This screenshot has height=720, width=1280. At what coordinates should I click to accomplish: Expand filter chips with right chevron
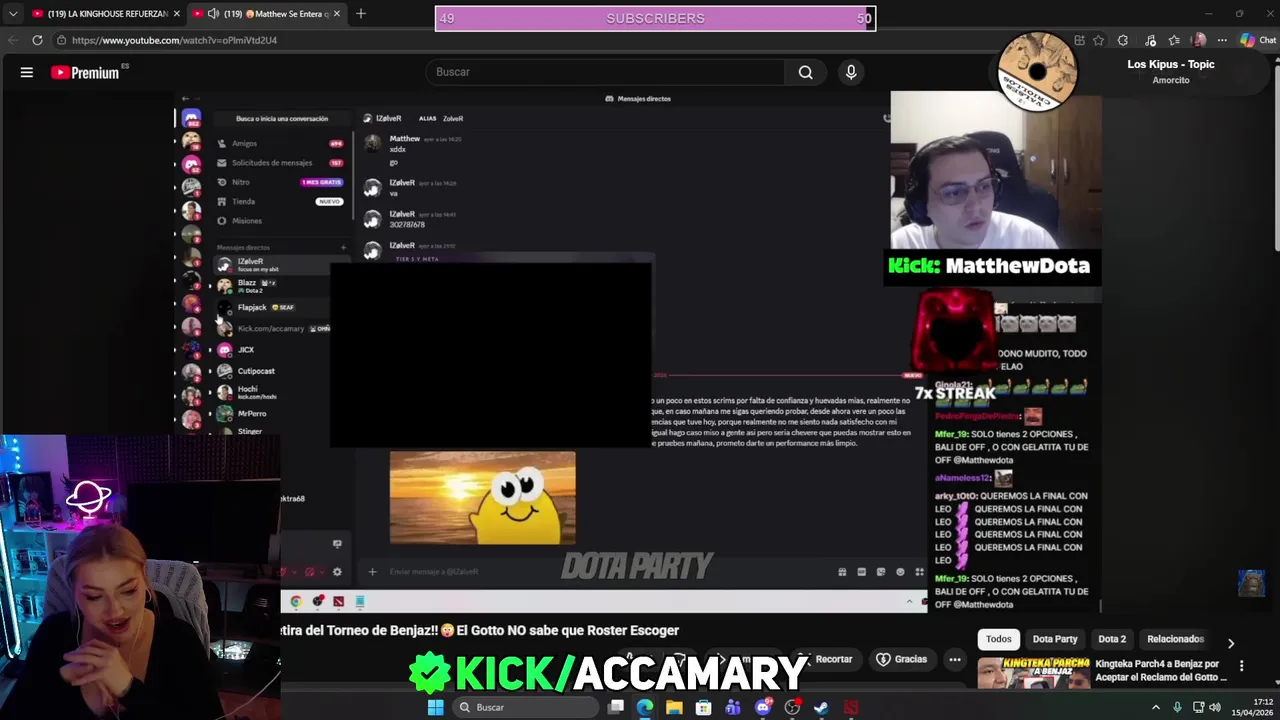1231,643
